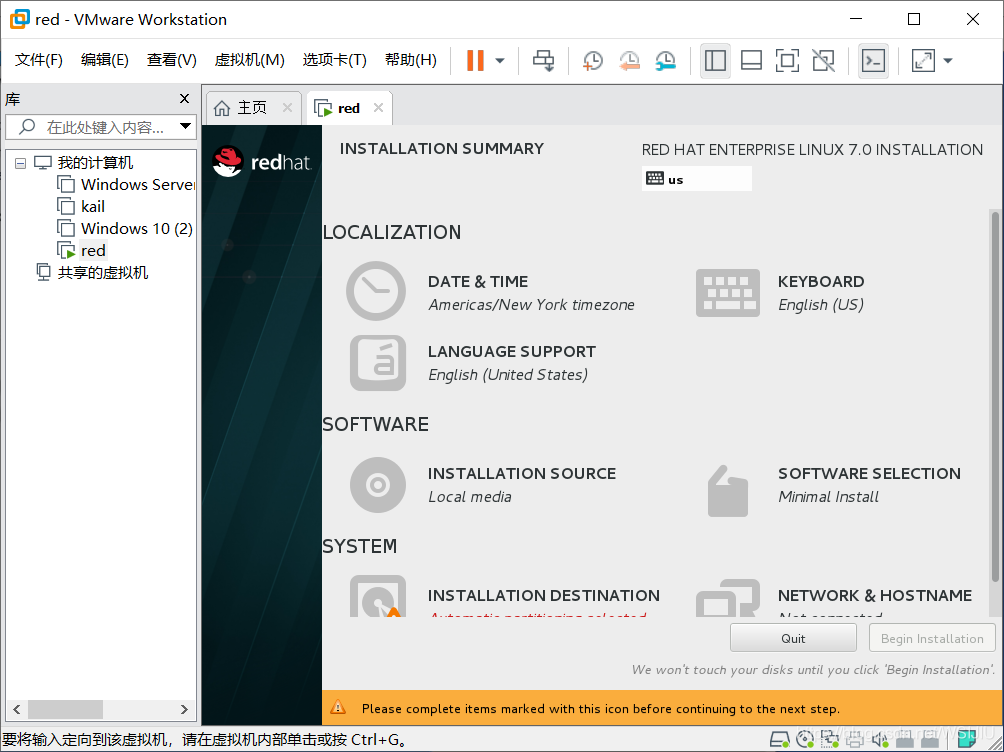The image size is (1004, 752).
Task: Toggle the library sidebar view
Action: 715,61
